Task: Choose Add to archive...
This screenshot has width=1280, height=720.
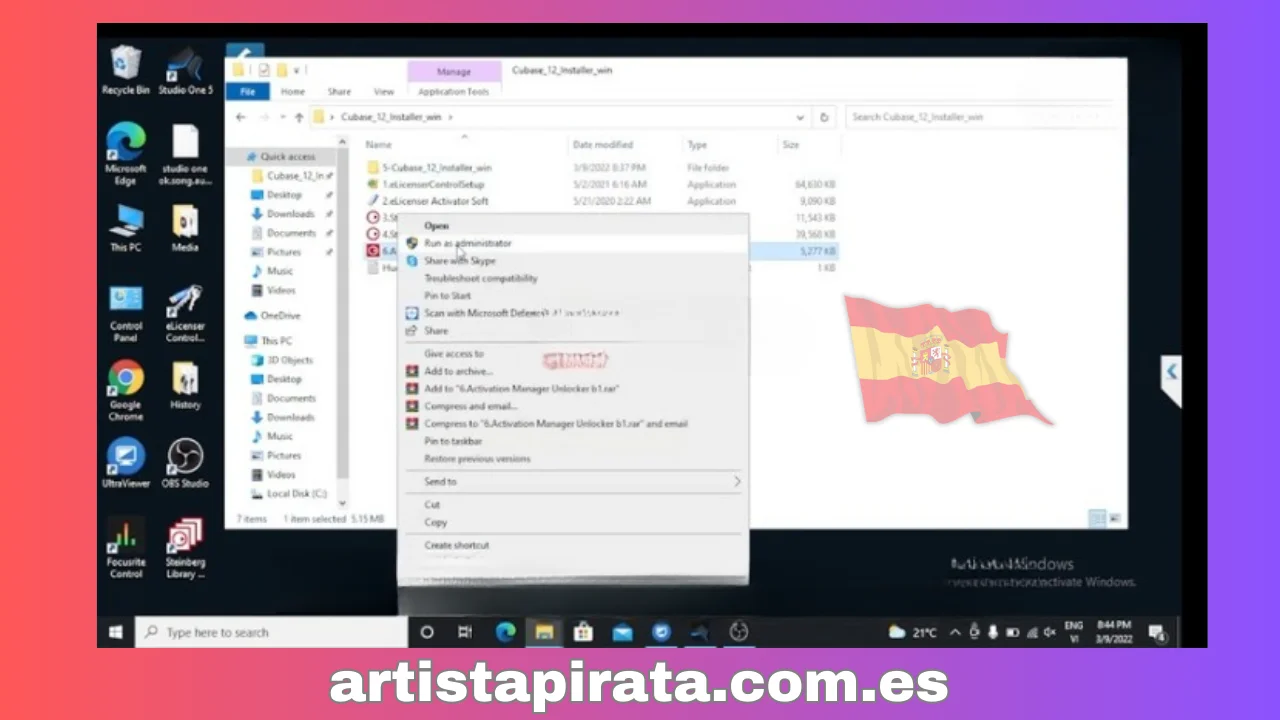Action: pos(572,371)
